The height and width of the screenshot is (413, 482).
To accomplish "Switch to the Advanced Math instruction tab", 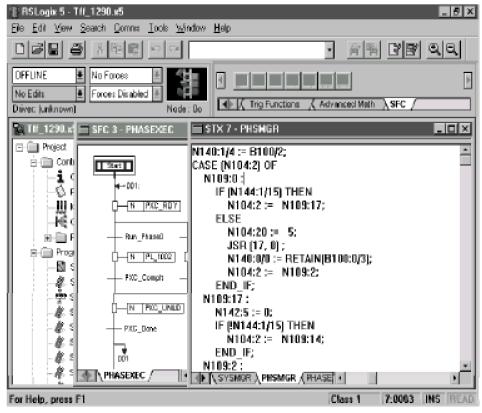I will 347,104.
